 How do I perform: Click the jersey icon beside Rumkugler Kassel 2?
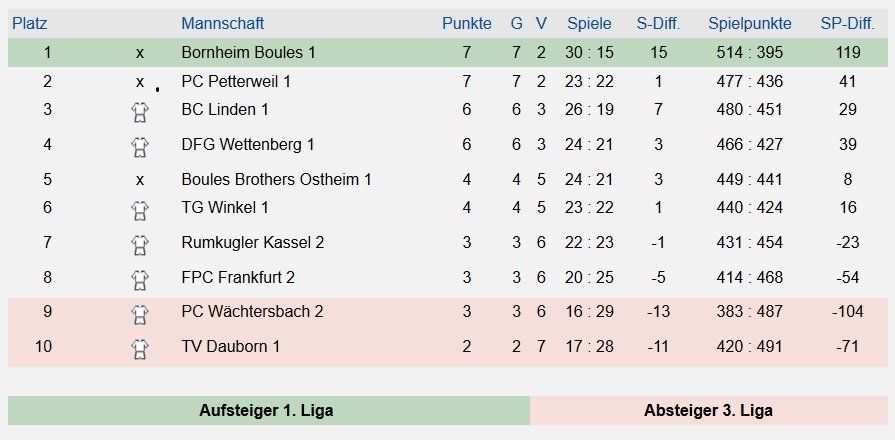pyautogui.click(x=140, y=245)
